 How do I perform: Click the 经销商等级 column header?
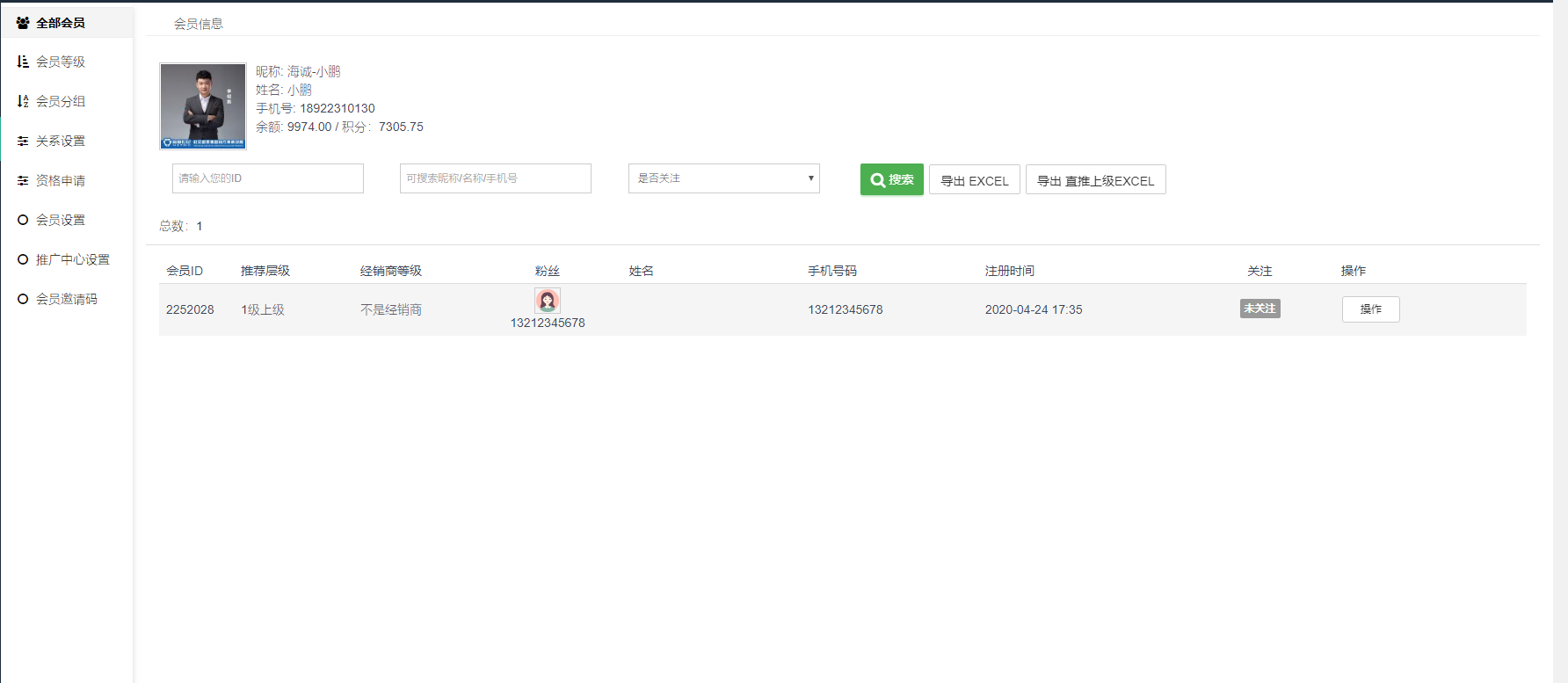pyautogui.click(x=391, y=271)
